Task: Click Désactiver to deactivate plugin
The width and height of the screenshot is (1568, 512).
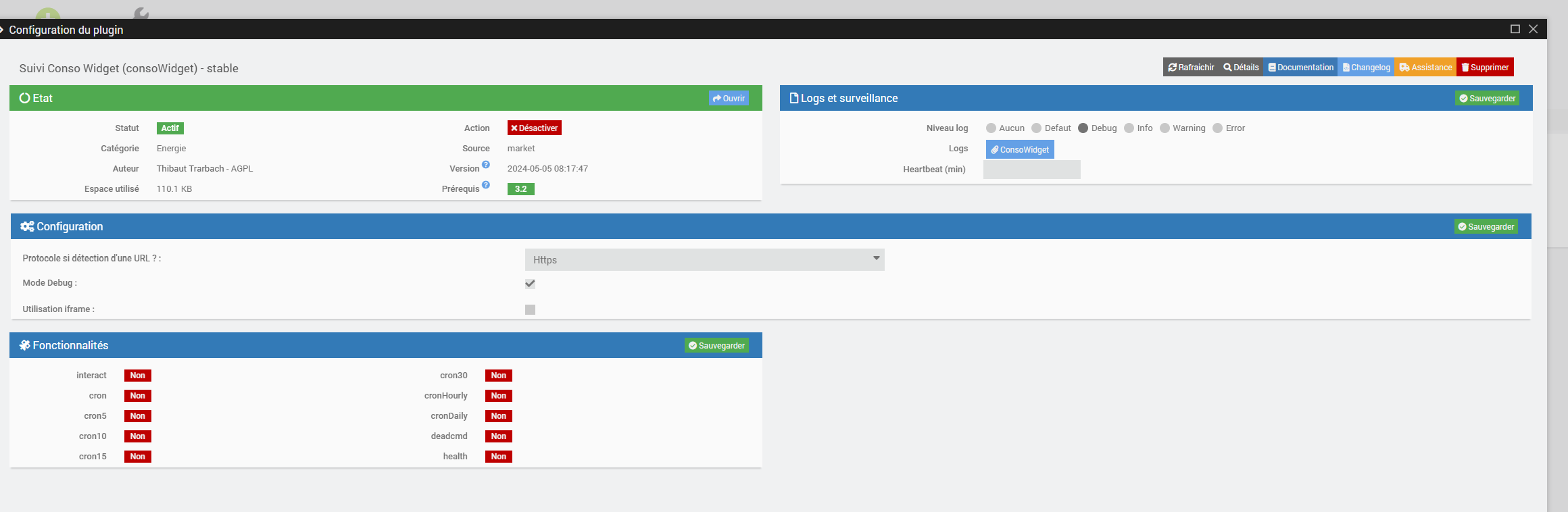Action: coord(534,128)
